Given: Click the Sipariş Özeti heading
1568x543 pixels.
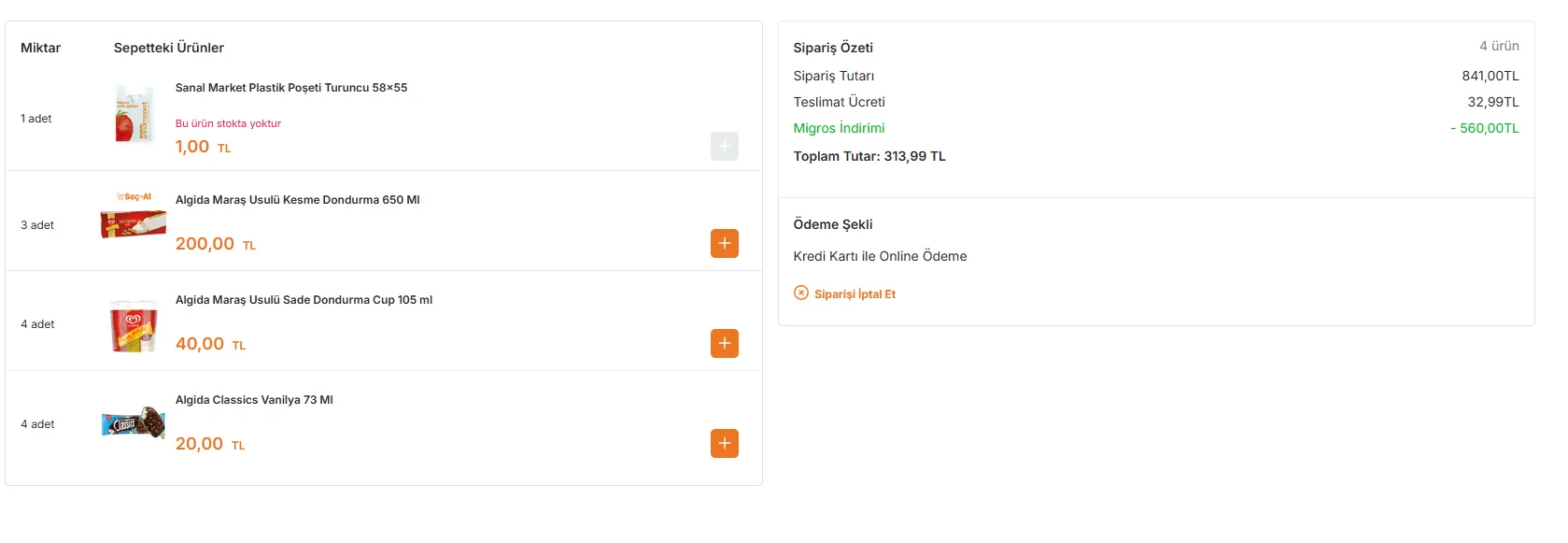Looking at the screenshot, I should (832, 48).
